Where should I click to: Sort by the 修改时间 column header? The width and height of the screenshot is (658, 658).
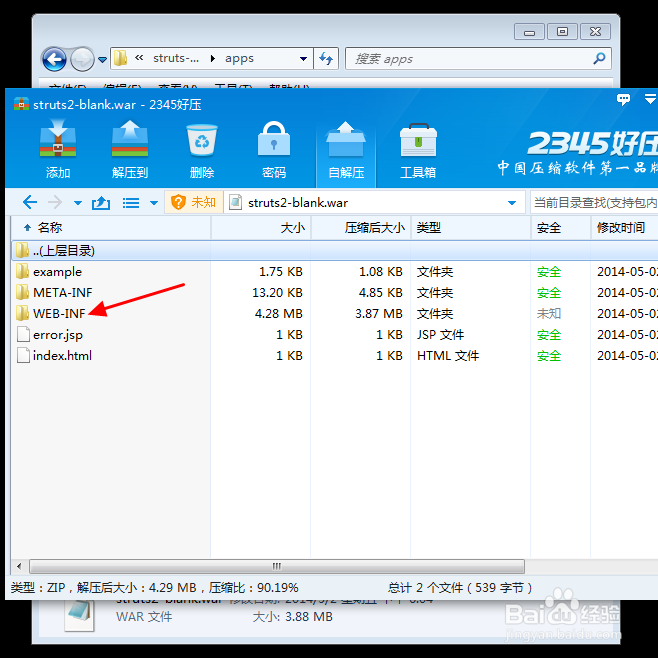click(625, 228)
